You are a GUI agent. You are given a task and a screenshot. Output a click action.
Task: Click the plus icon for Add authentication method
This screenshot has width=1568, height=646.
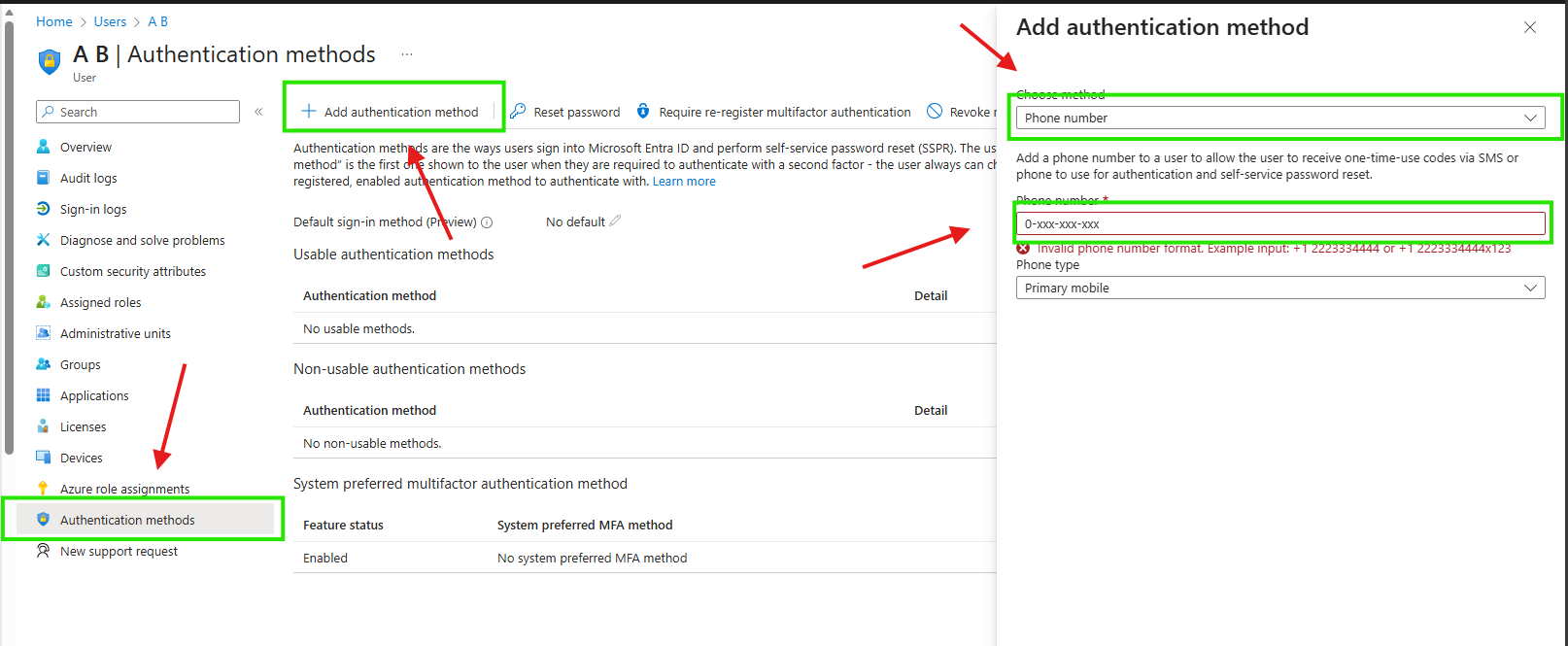[308, 112]
